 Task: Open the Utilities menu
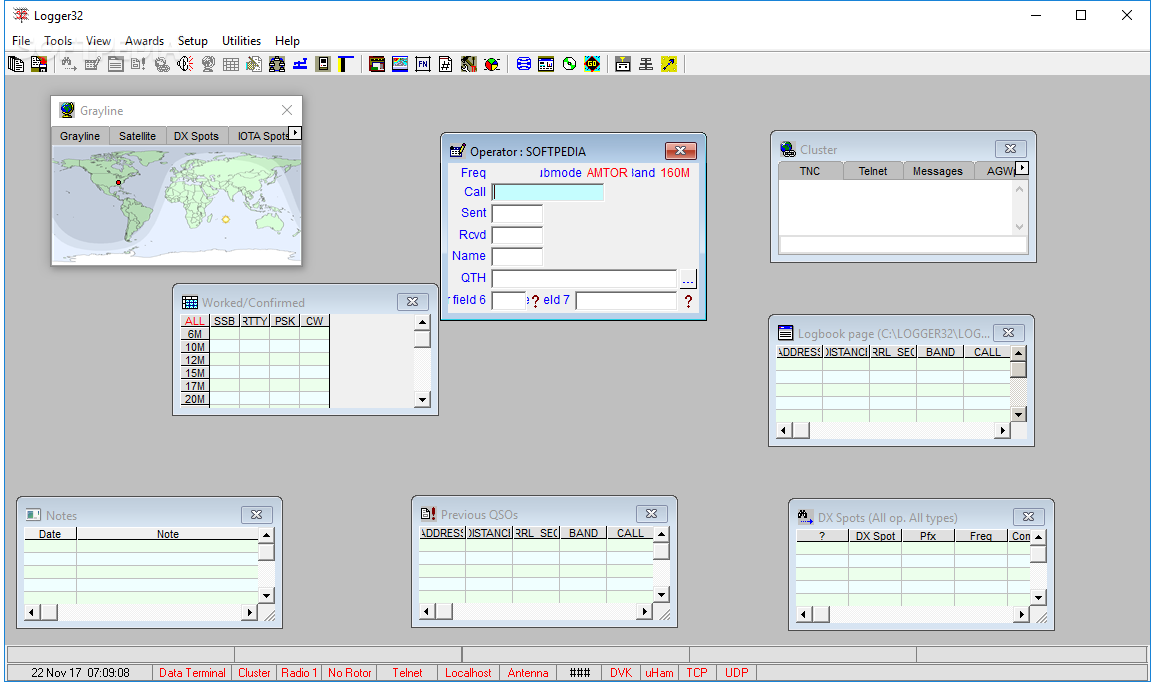pyautogui.click(x=242, y=41)
